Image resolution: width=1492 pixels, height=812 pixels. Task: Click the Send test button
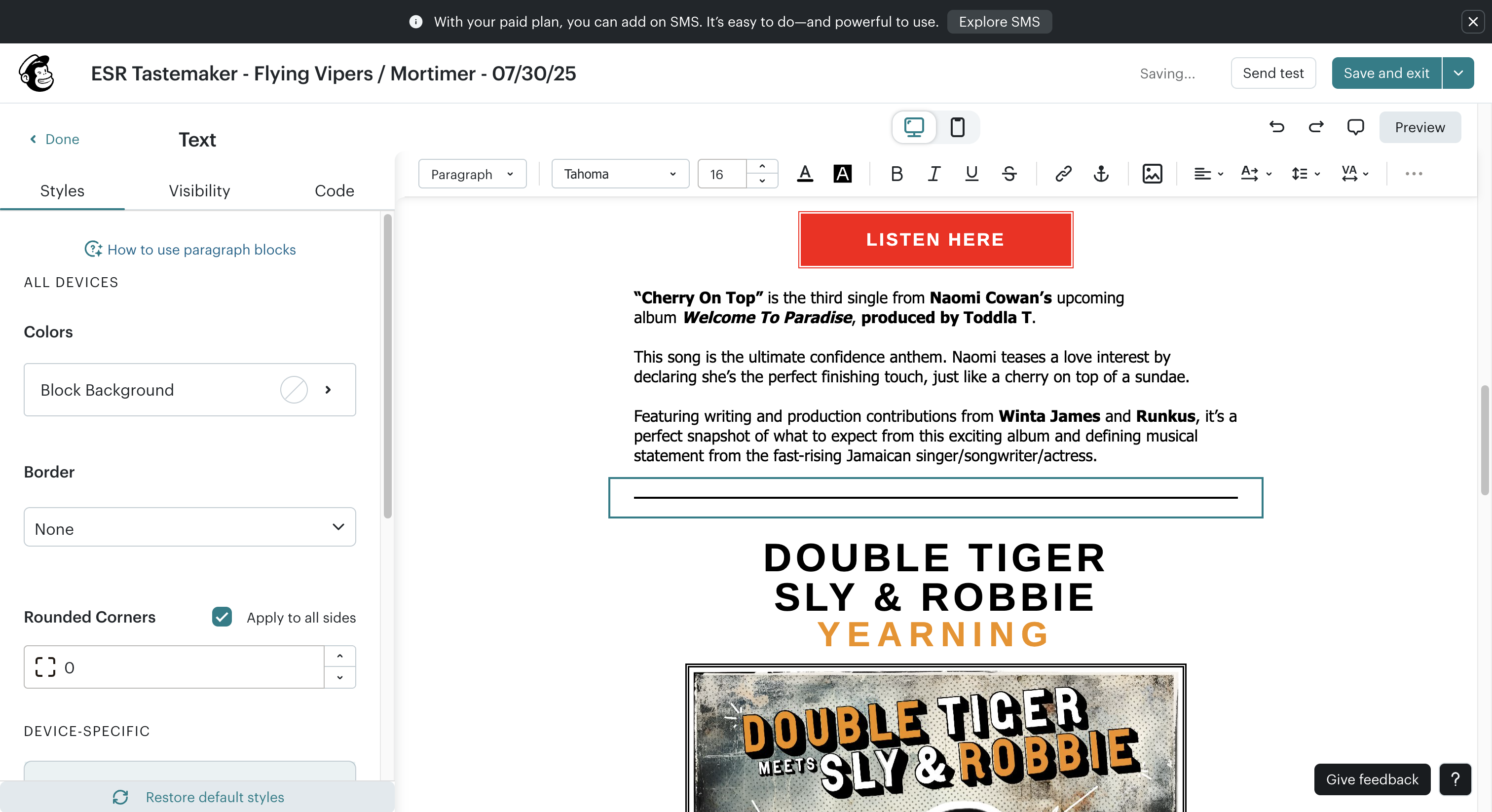click(1272, 73)
